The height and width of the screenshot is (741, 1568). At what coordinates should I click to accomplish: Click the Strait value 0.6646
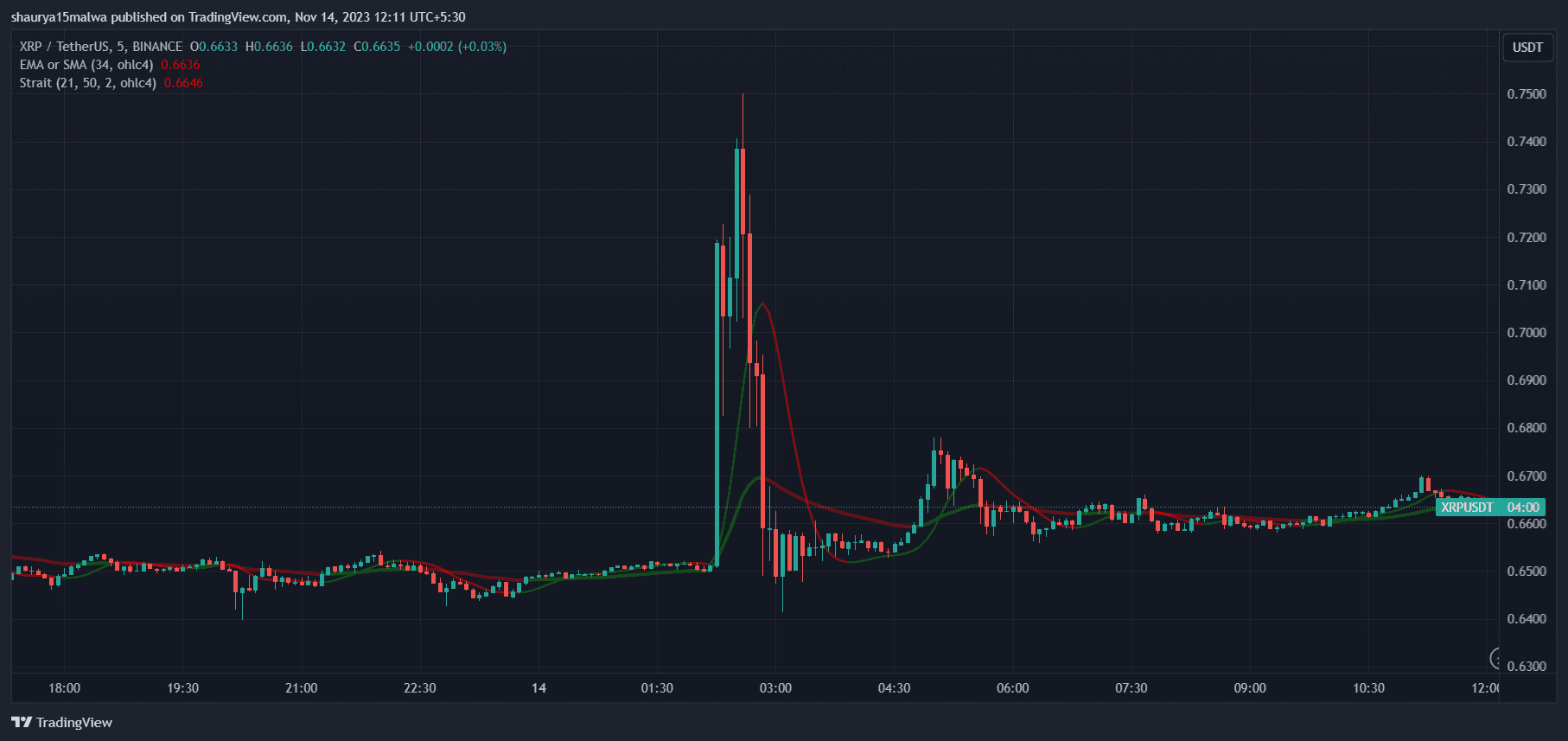coord(184,83)
